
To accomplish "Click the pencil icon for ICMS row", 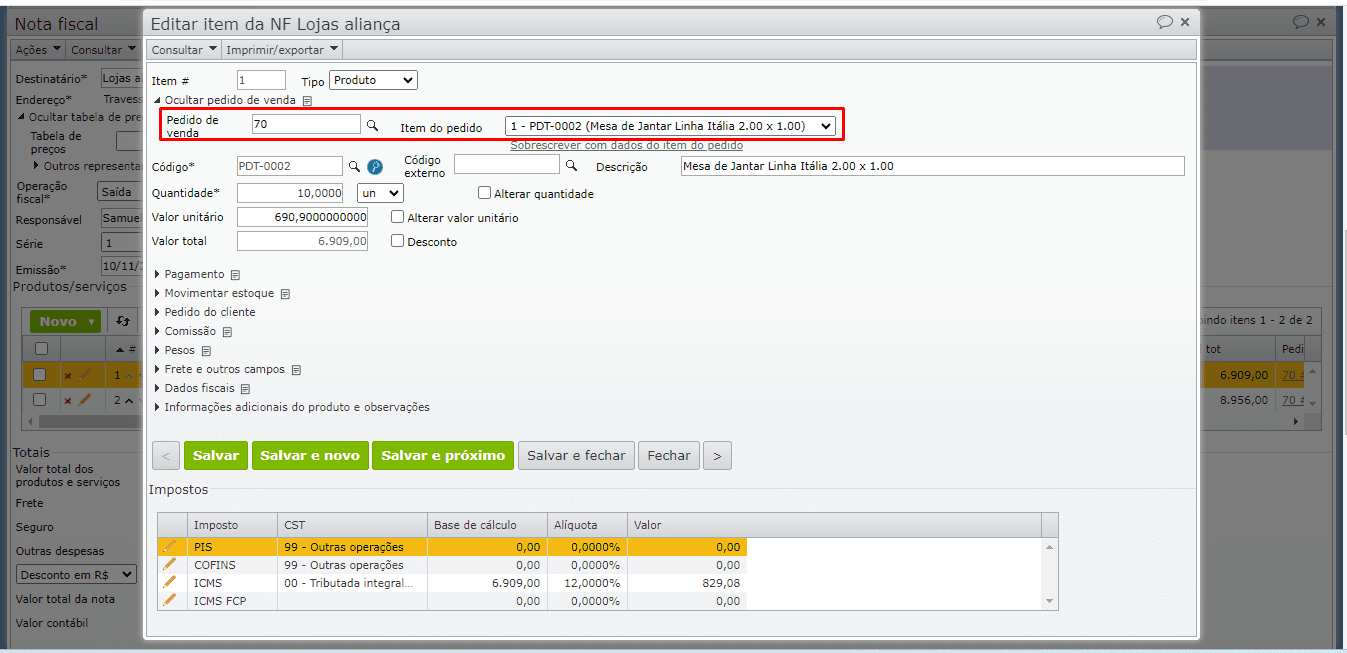I will point(170,582).
